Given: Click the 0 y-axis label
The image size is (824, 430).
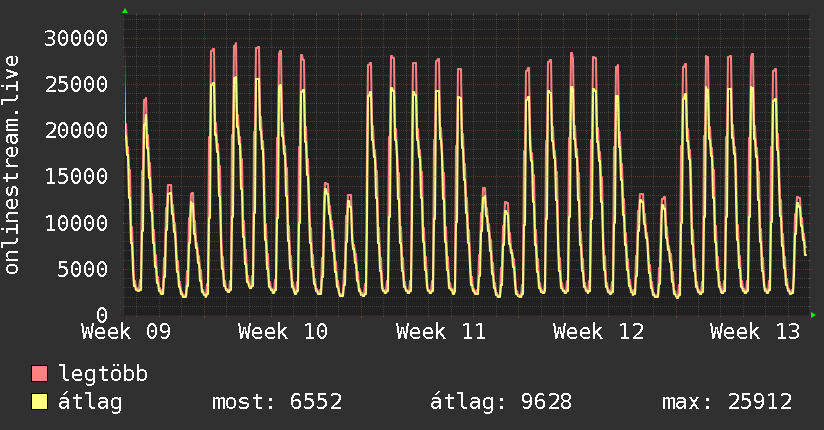Looking at the screenshot, I should pos(102,315).
